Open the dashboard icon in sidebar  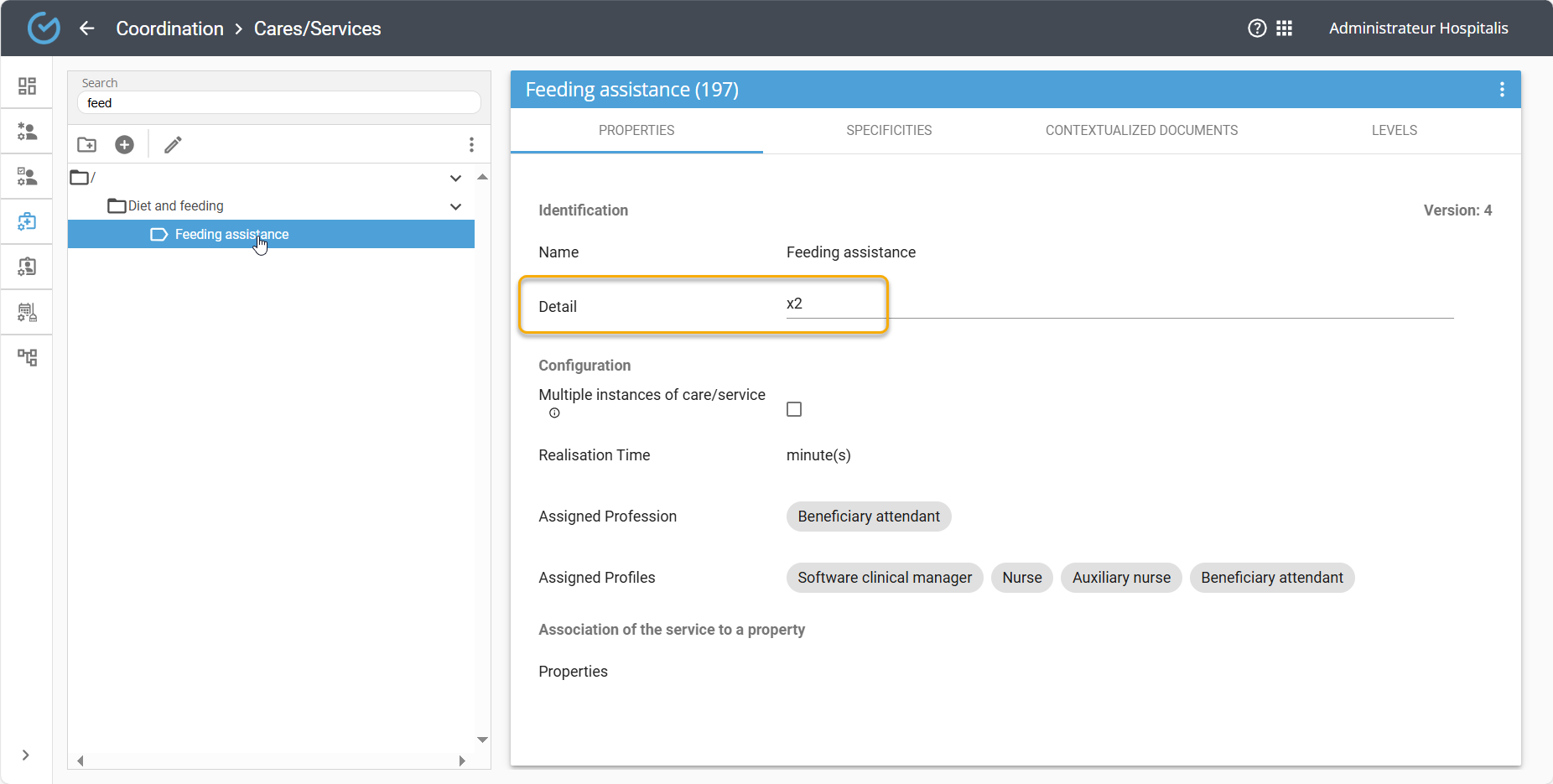point(27,86)
